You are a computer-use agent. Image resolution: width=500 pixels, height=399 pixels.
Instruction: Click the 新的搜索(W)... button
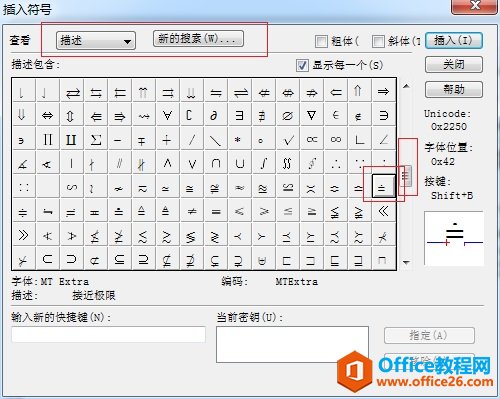pyautogui.click(x=198, y=39)
